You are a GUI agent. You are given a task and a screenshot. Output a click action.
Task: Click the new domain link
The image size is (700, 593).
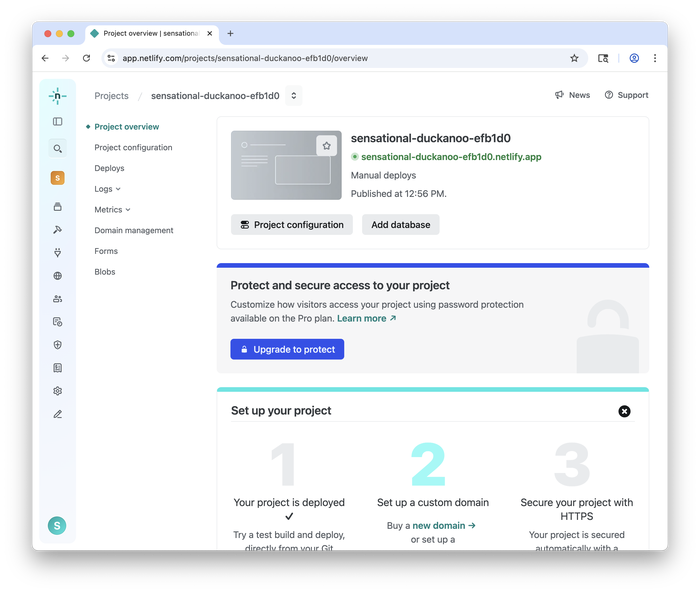(x=444, y=526)
